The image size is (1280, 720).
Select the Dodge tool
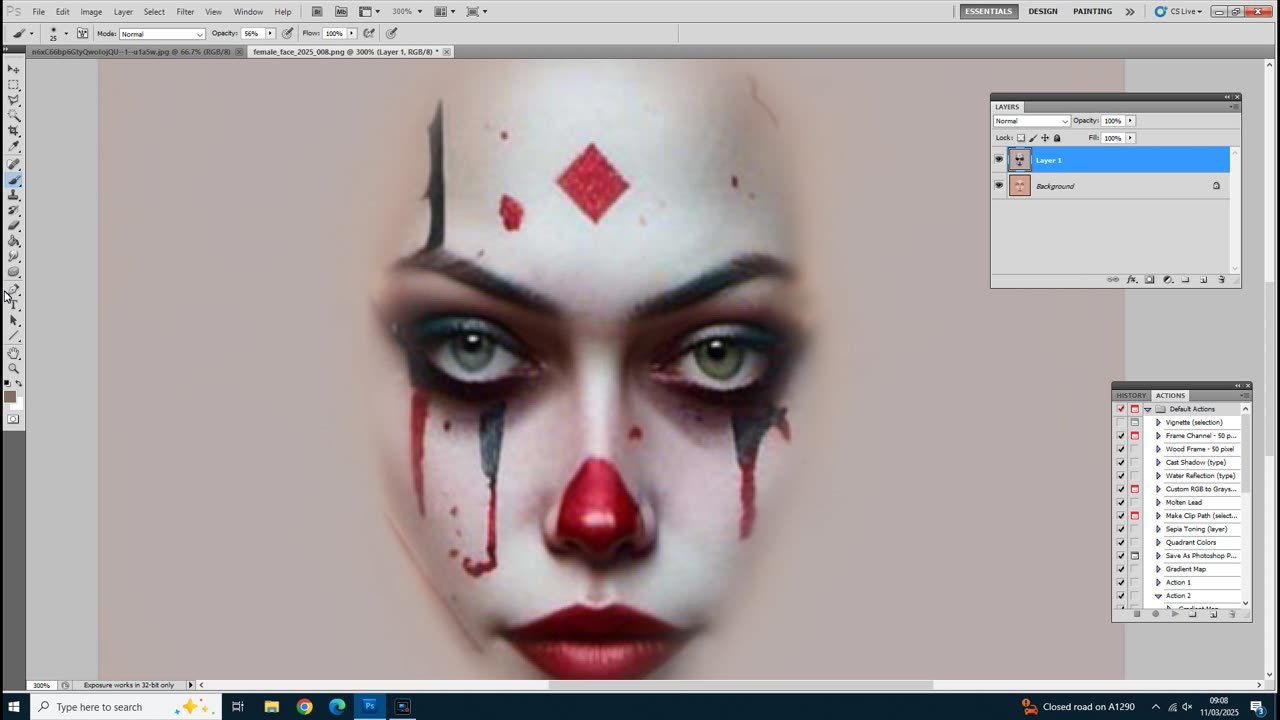pos(14,270)
